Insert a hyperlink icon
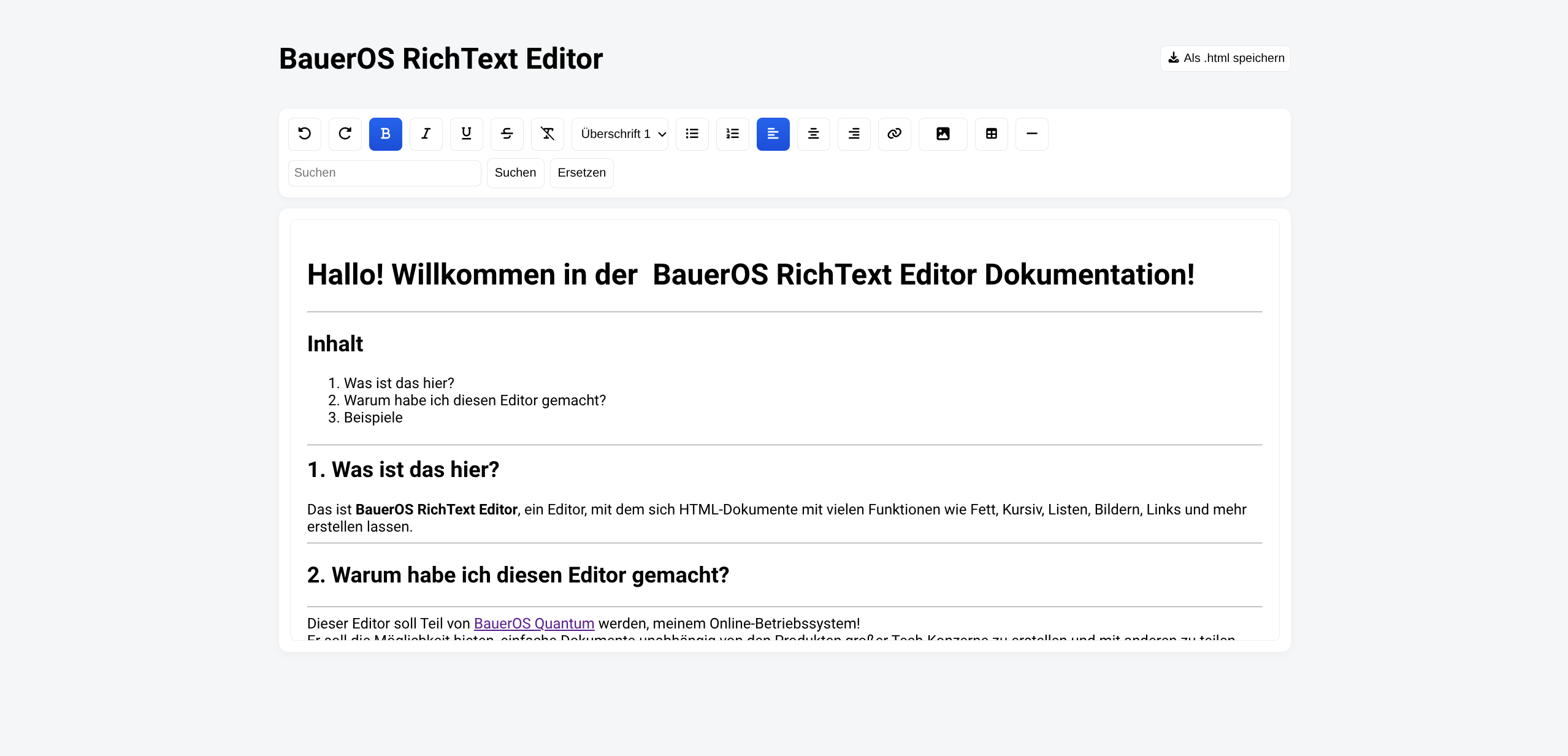 coord(895,134)
